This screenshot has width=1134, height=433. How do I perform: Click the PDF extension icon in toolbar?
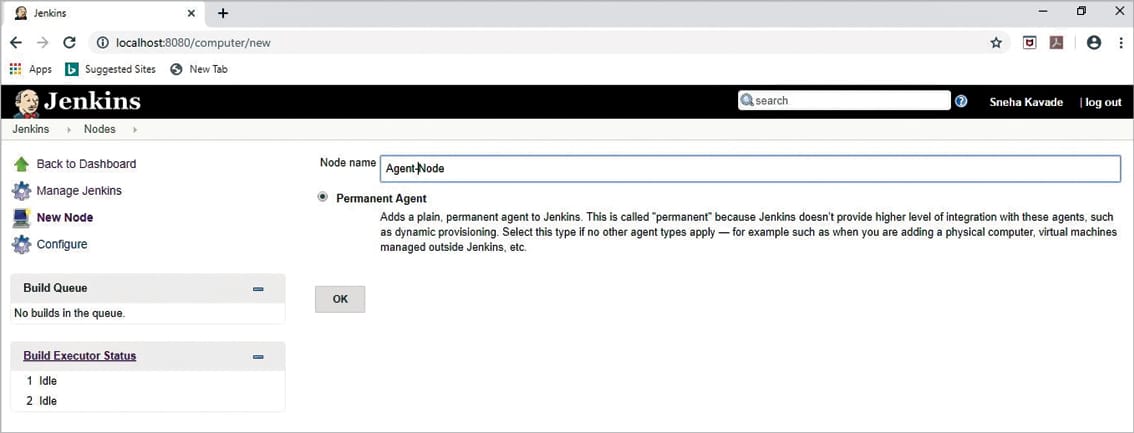pyautogui.click(x=1057, y=43)
